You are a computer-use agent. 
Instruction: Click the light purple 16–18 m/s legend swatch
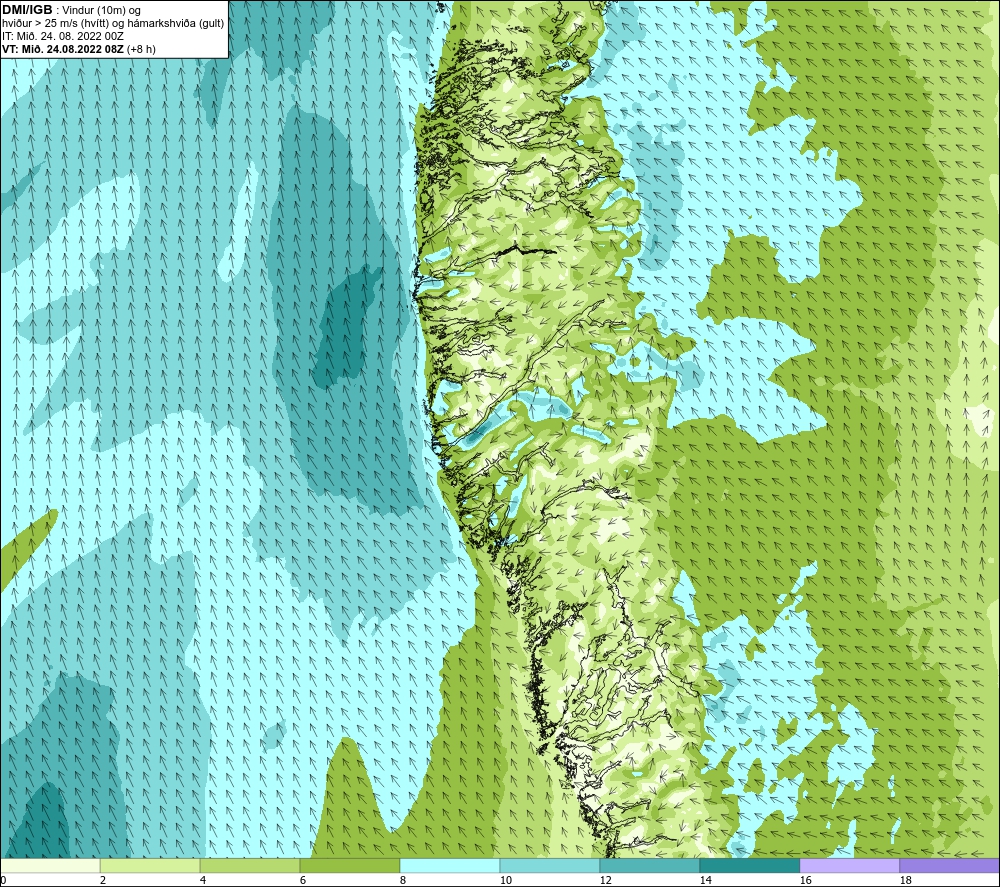point(849,865)
